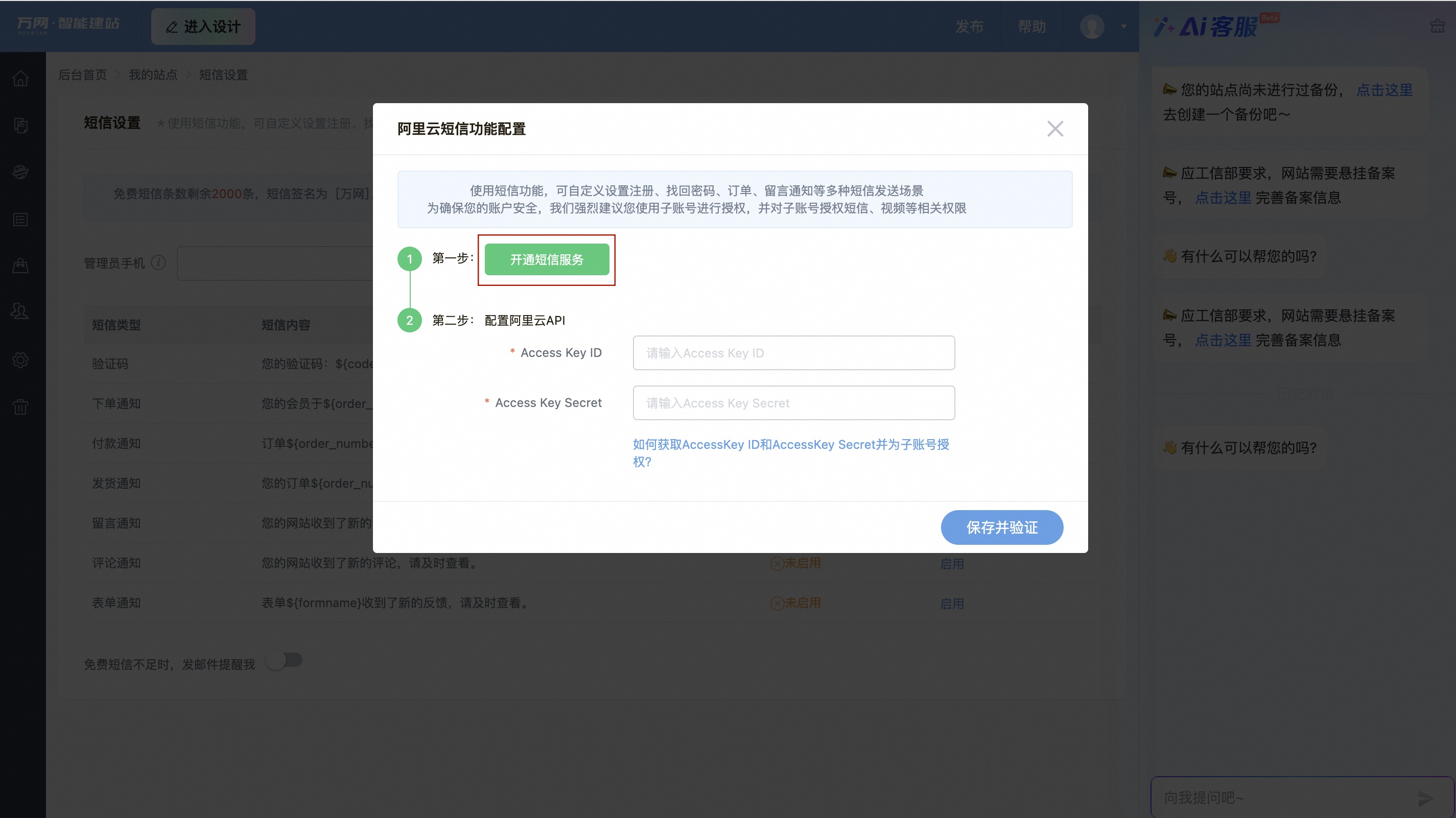The width and height of the screenshot is (1456, 818).
Task: Open the list content icon in sidebar
Action: 20,219
